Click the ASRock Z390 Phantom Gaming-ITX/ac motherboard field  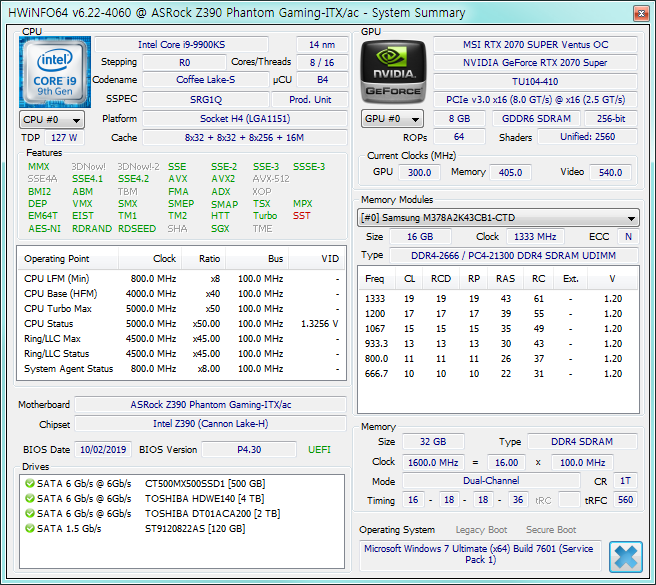210,405
